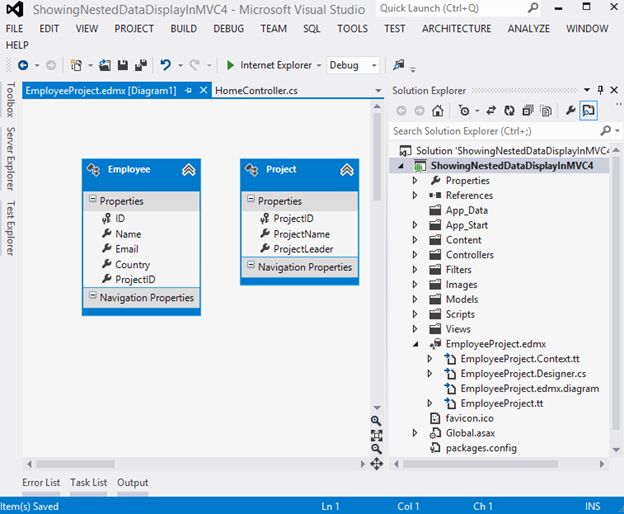This screenshot has height=514, width=624.
Task: Open the BUILD menu
Action: [183, 29]
